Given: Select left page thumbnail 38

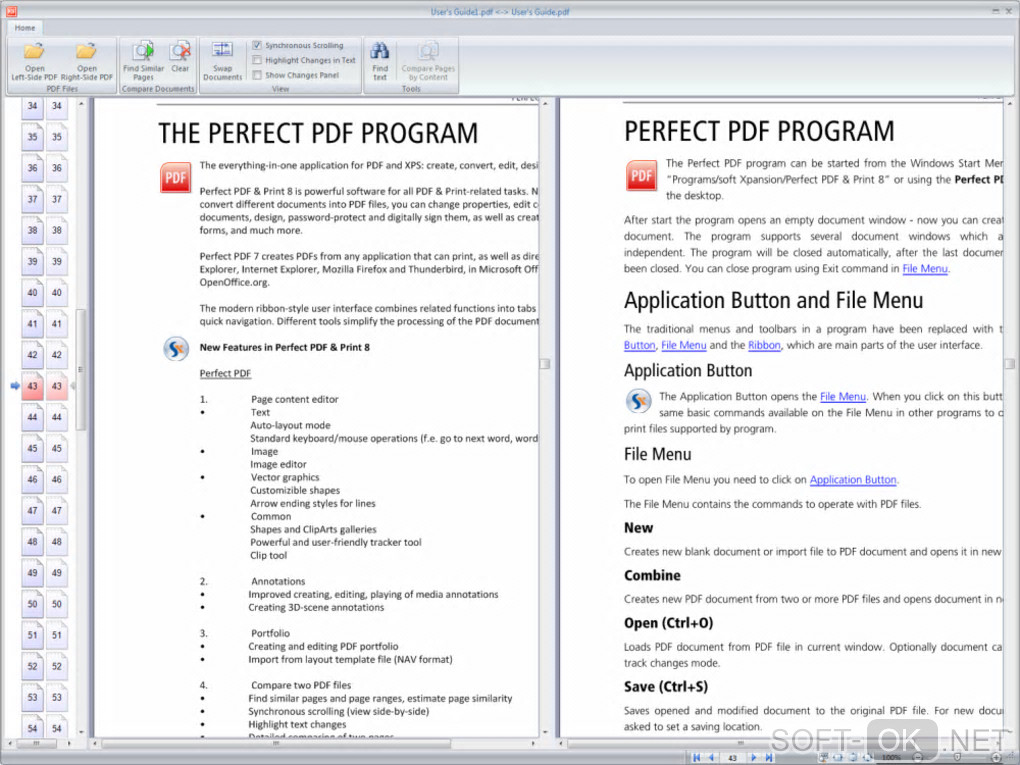Looking at the screenshot, I should pyautogui.click(x=33, y=230).
